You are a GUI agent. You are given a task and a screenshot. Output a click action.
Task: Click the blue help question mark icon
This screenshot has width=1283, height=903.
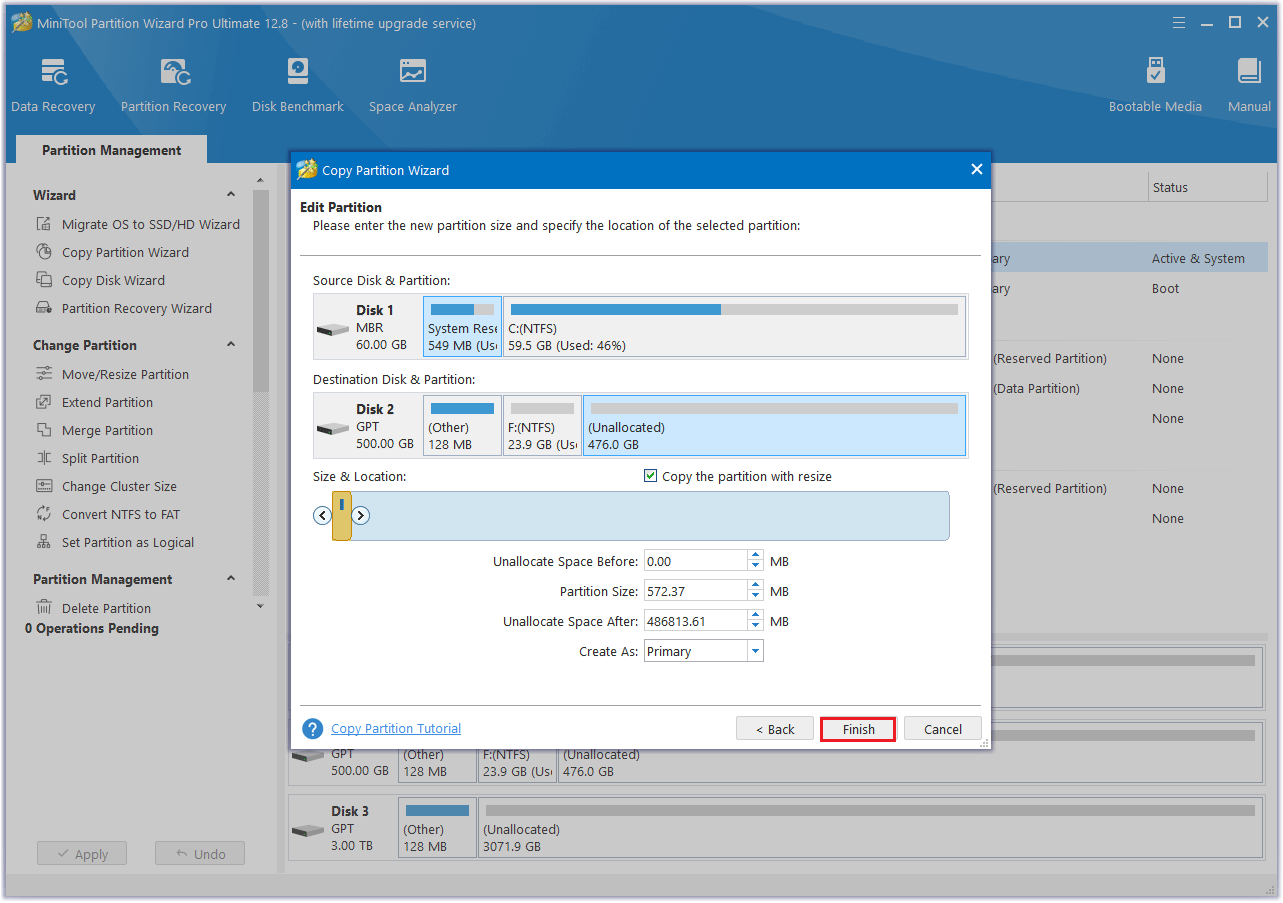tap(313, 729)
